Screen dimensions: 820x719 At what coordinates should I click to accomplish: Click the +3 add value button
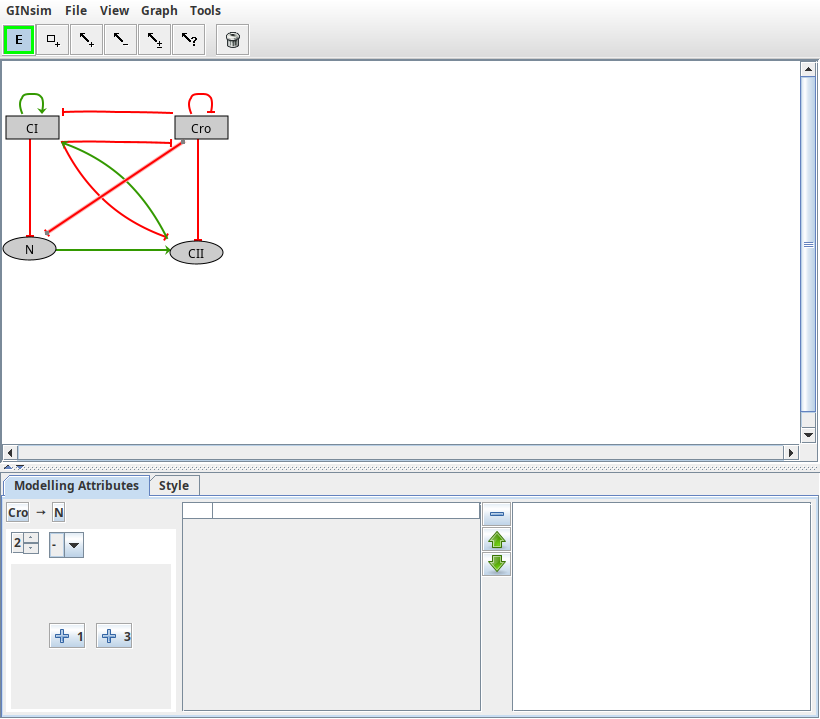pyautogui.click(x=113, y=635)
